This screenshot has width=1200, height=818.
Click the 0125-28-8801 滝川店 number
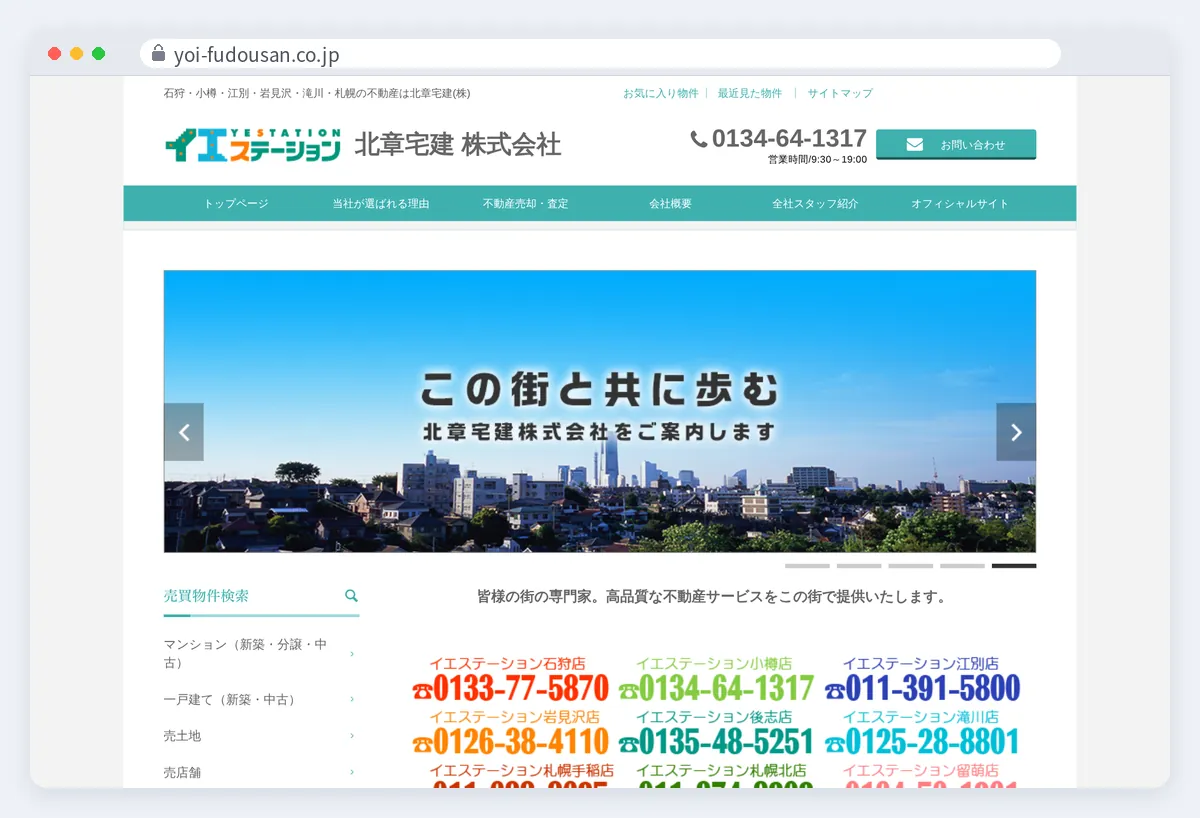coord(933,742)
